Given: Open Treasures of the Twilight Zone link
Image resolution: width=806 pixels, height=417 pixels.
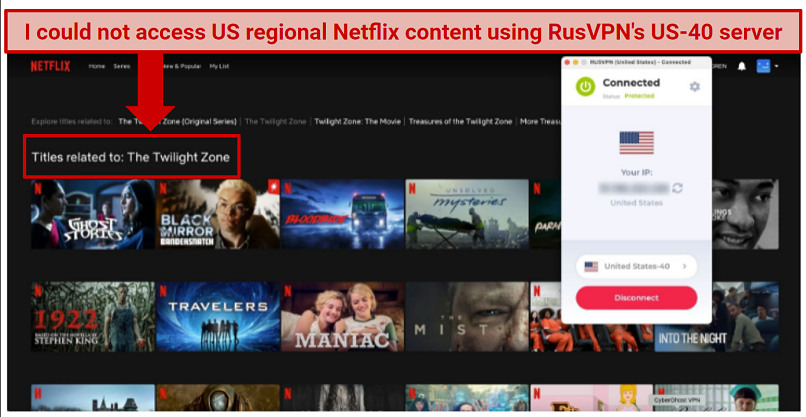Looking at the screenshot, I should point(460,122).
